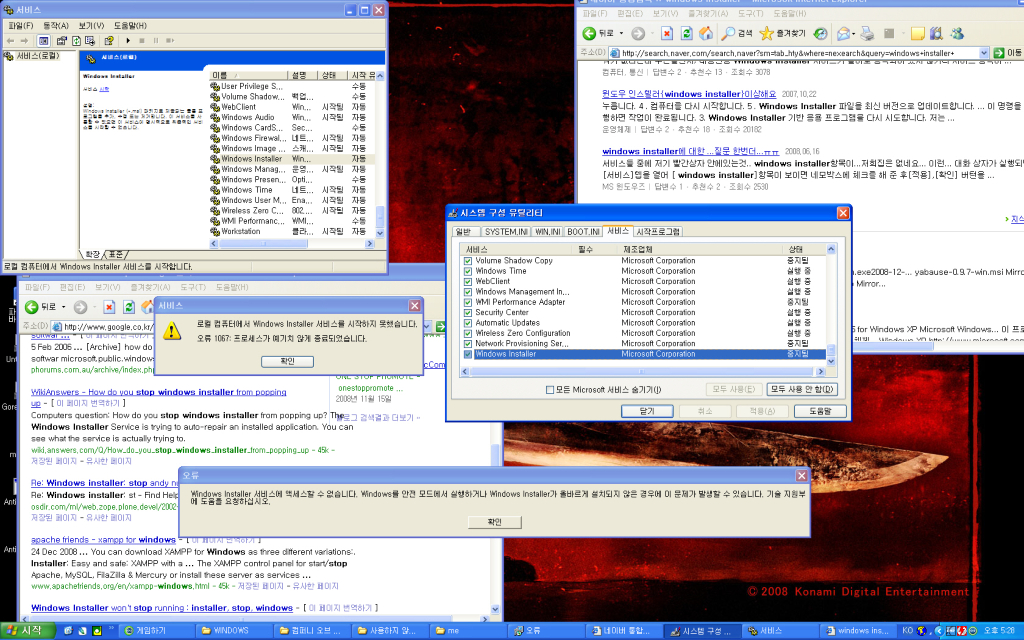Viewport: 1024px width, 640px height.
Task: Switch to the SYSTEM.INI tab
Action: pos(506,232)
